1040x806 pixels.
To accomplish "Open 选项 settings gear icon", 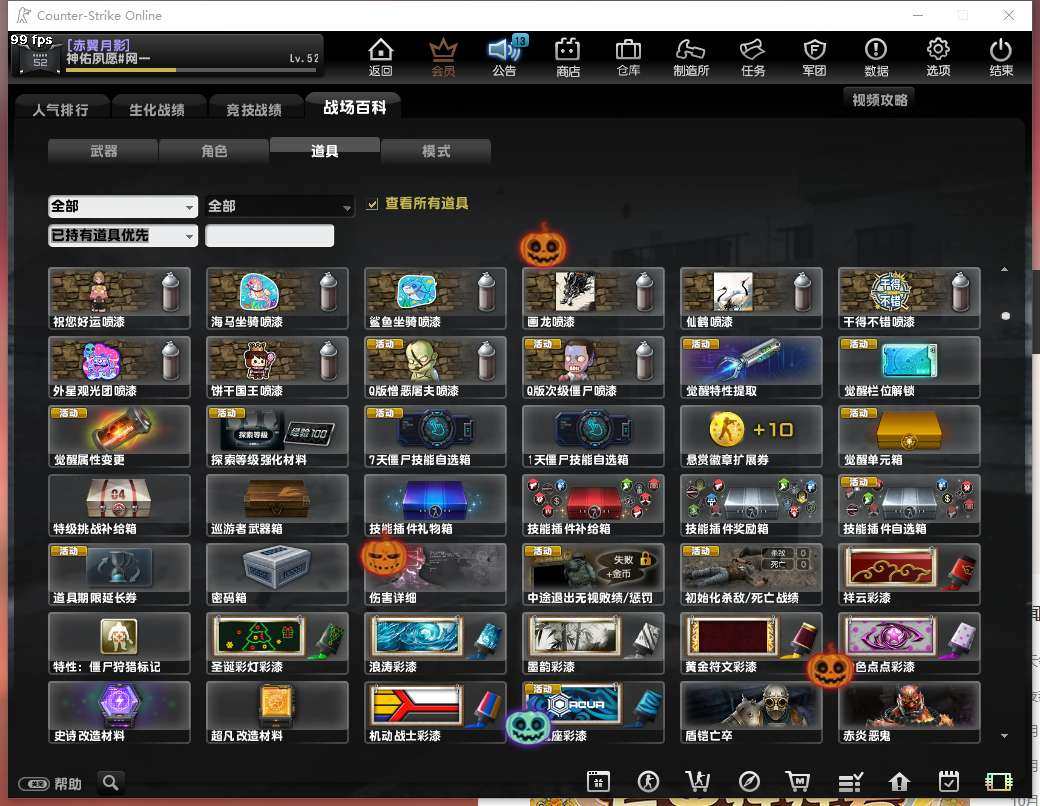I will click(938, 57).
